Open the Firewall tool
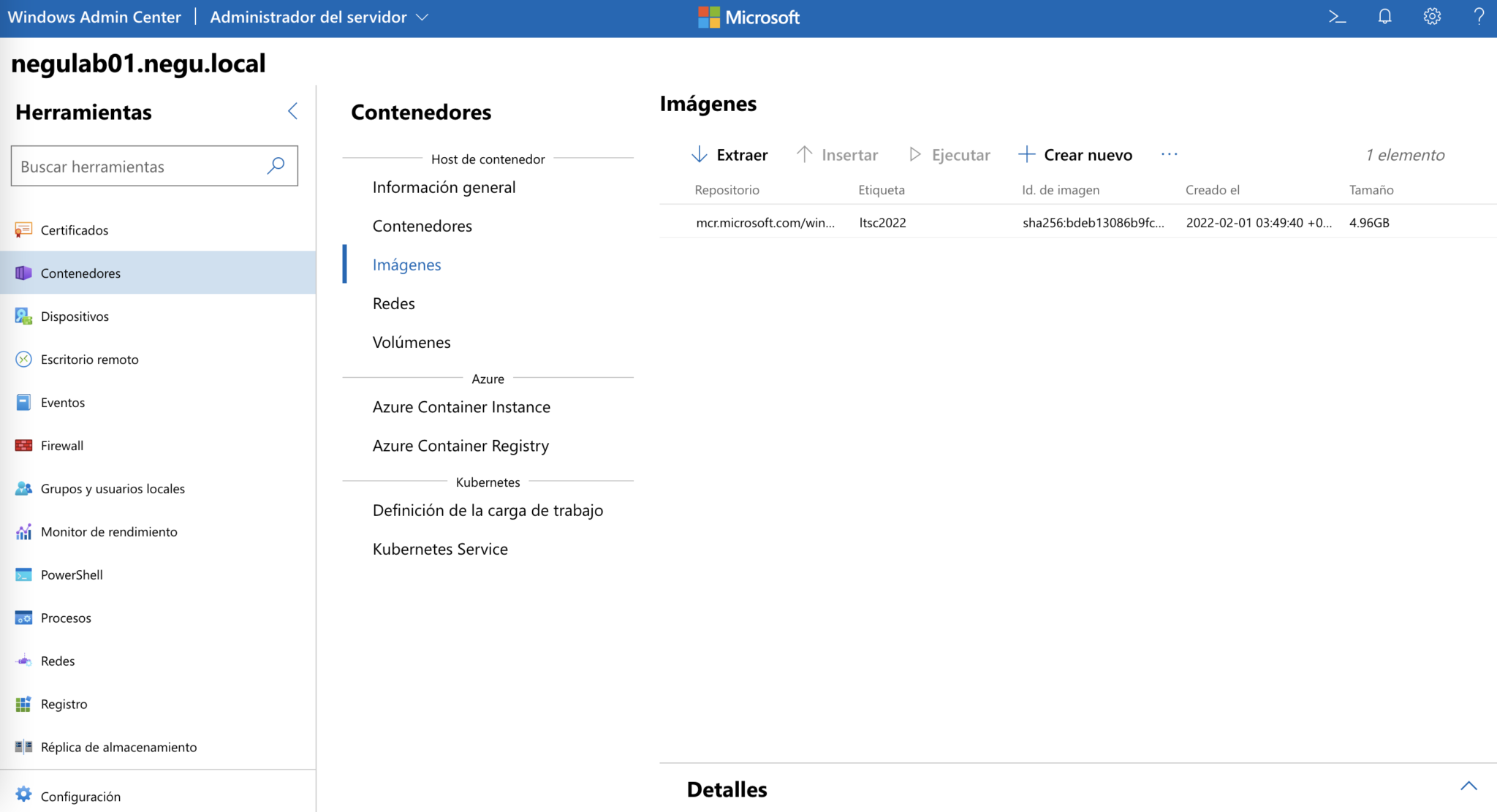The width and height of the screenshot is (1497, 812). (62, 445)
